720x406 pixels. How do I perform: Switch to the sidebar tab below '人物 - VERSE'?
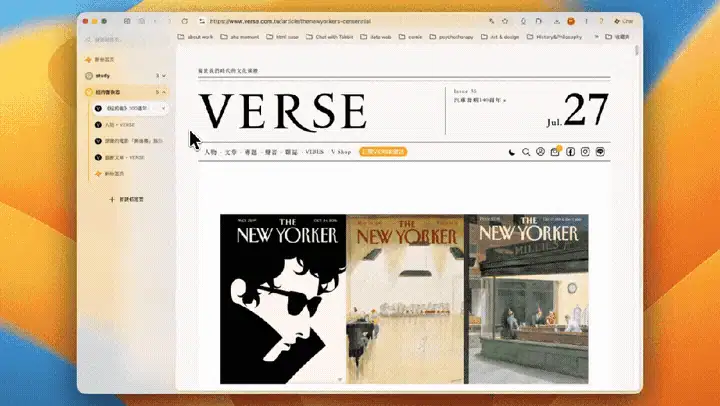(129, 141)
